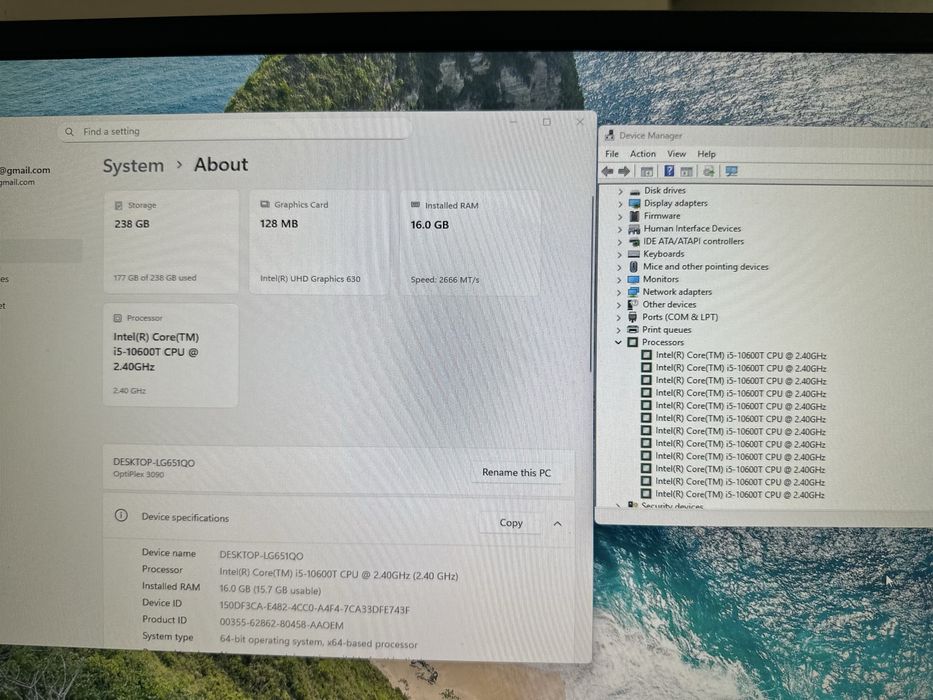Click the Device ID value 150DF3CA-E482
Viewport: 933px width, 700px height.
(314, 609)
